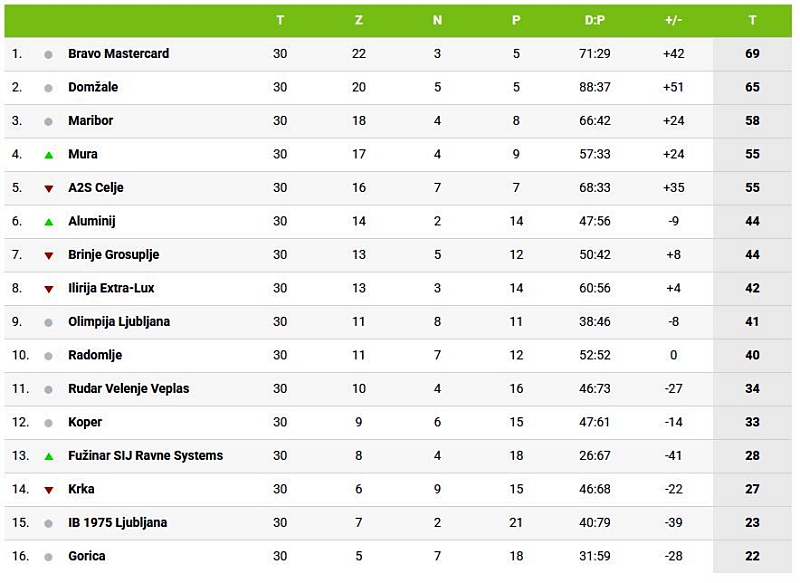Viewport: 800px width, 583px height.
Task: Click Radomlje's 40 points cell
Action: point(752,355)
